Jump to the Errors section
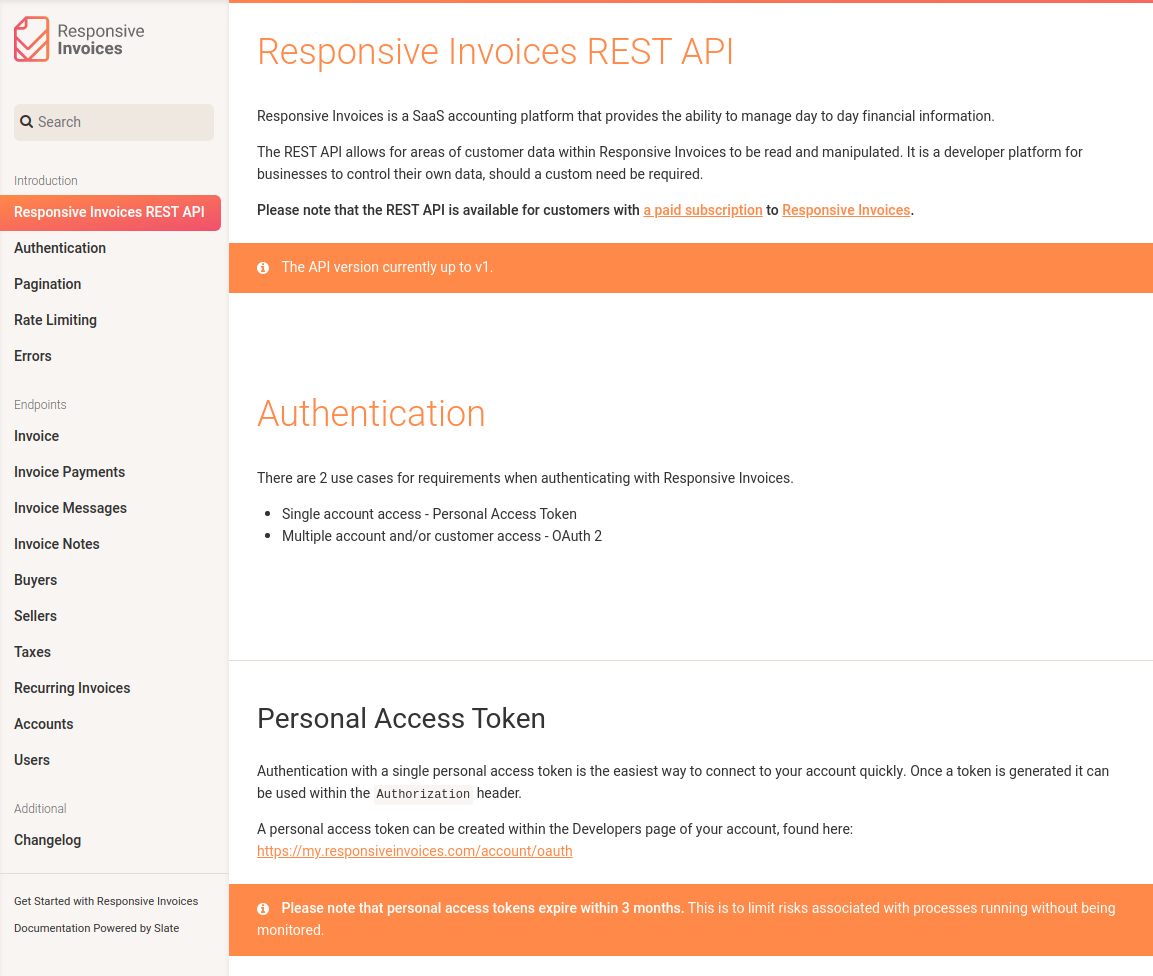The height and width of the screenshot is (976, 1153). (33, 356)
